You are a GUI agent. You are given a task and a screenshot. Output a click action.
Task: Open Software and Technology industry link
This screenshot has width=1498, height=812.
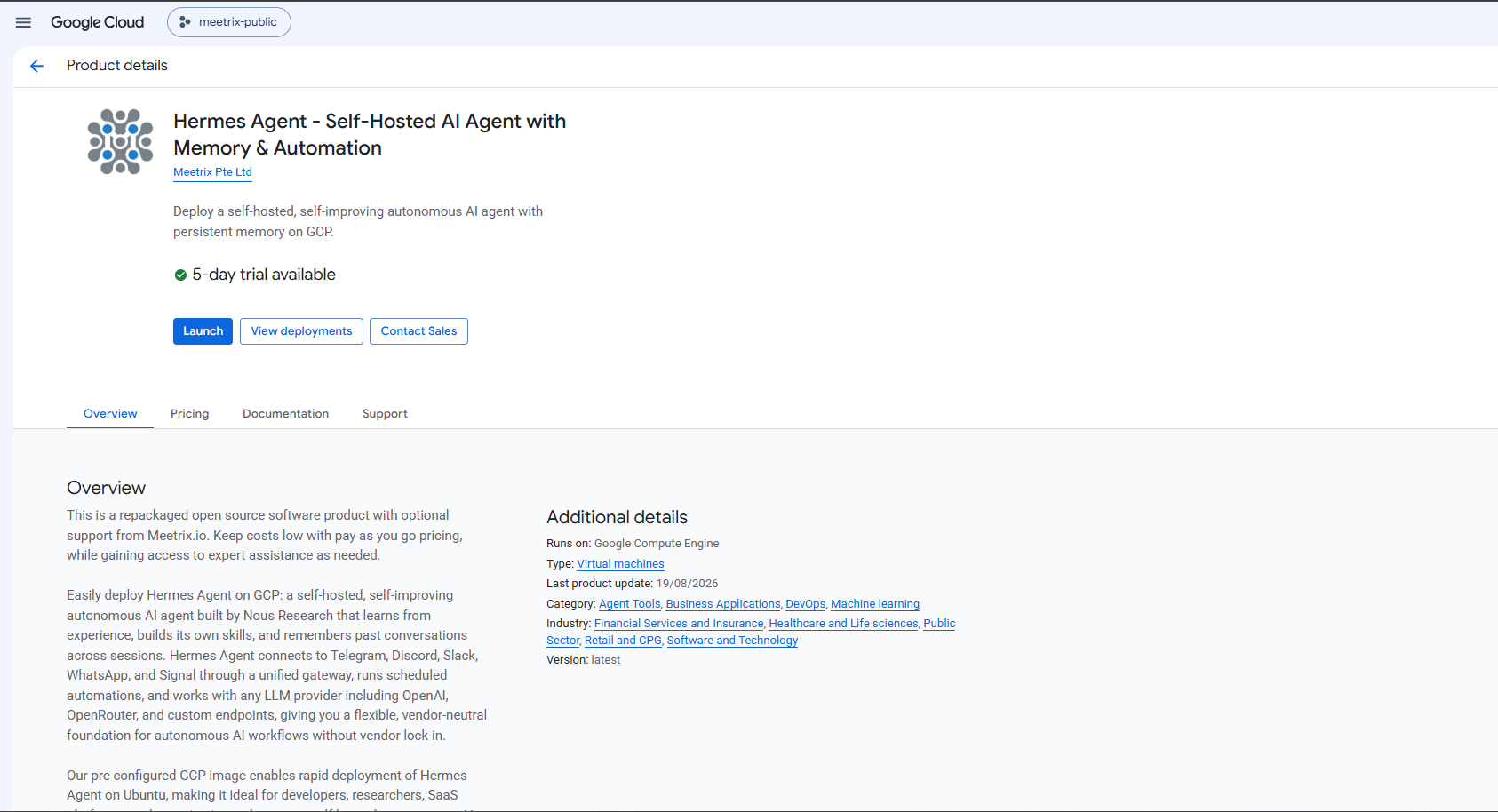click(732, 641)
